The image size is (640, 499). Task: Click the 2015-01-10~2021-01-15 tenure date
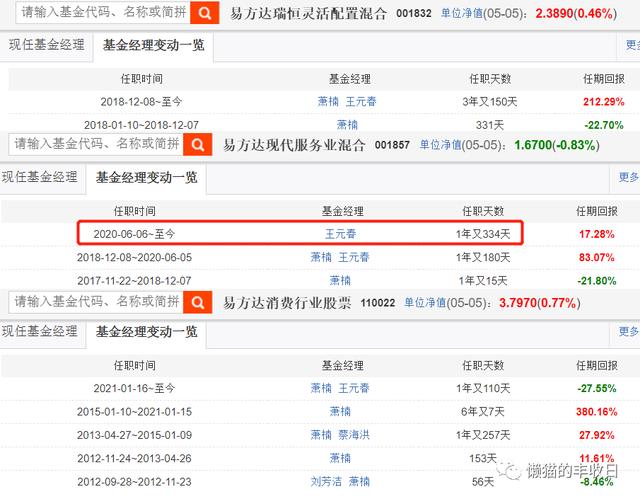point(134,412)
